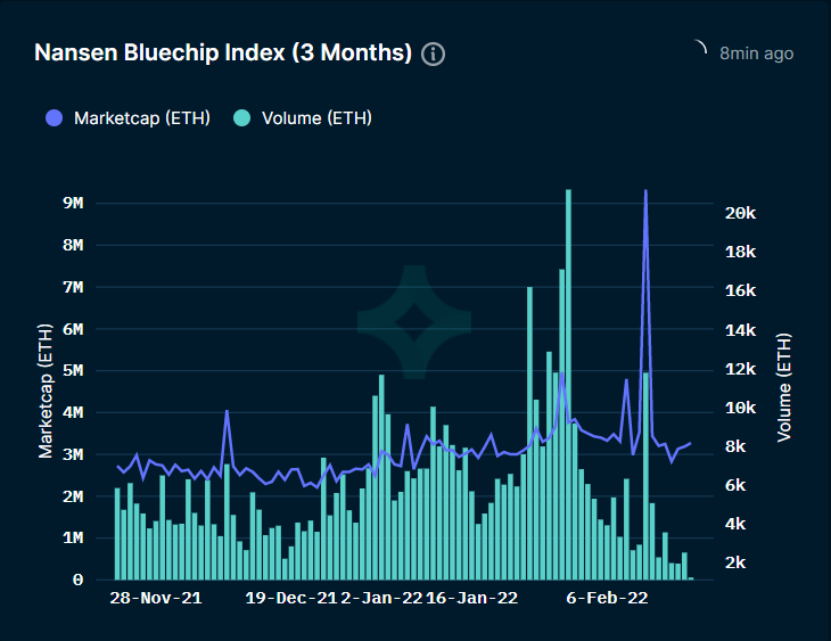Viewport: 831px width, 641px height.
Task: Click the 20k label on volume axis
Action: (x=740, y=213)
